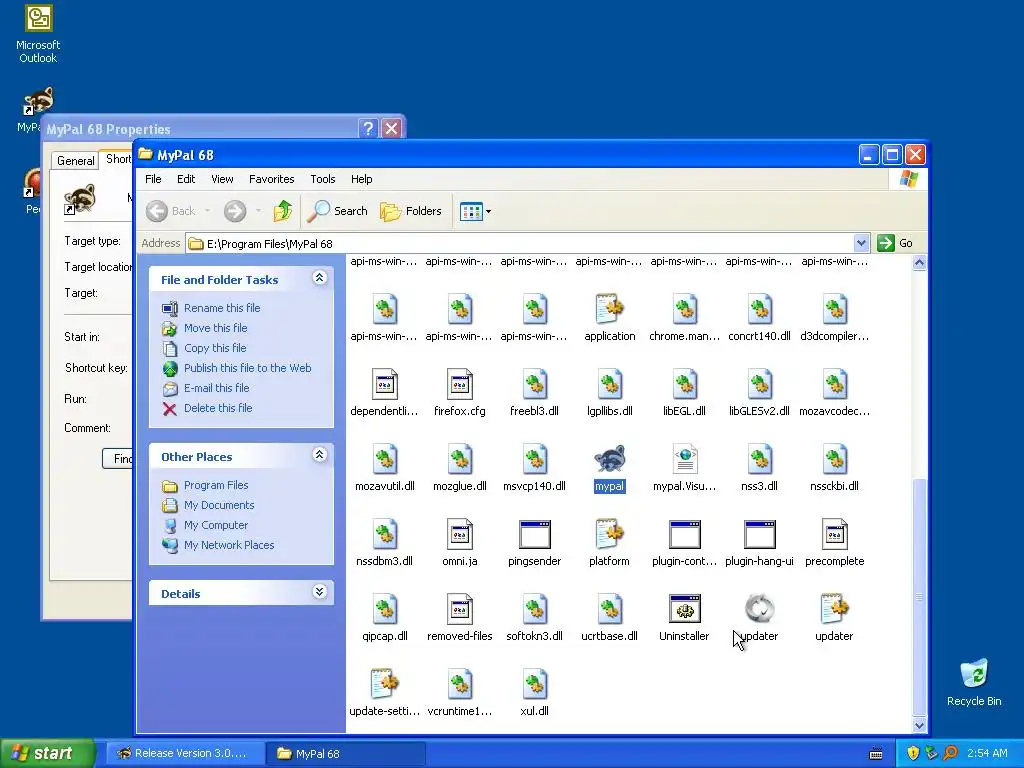Viewport: 1024px width, 768px height.
Task: Click the help button in MyPal 68 Properties
Action: coord(368,128)
